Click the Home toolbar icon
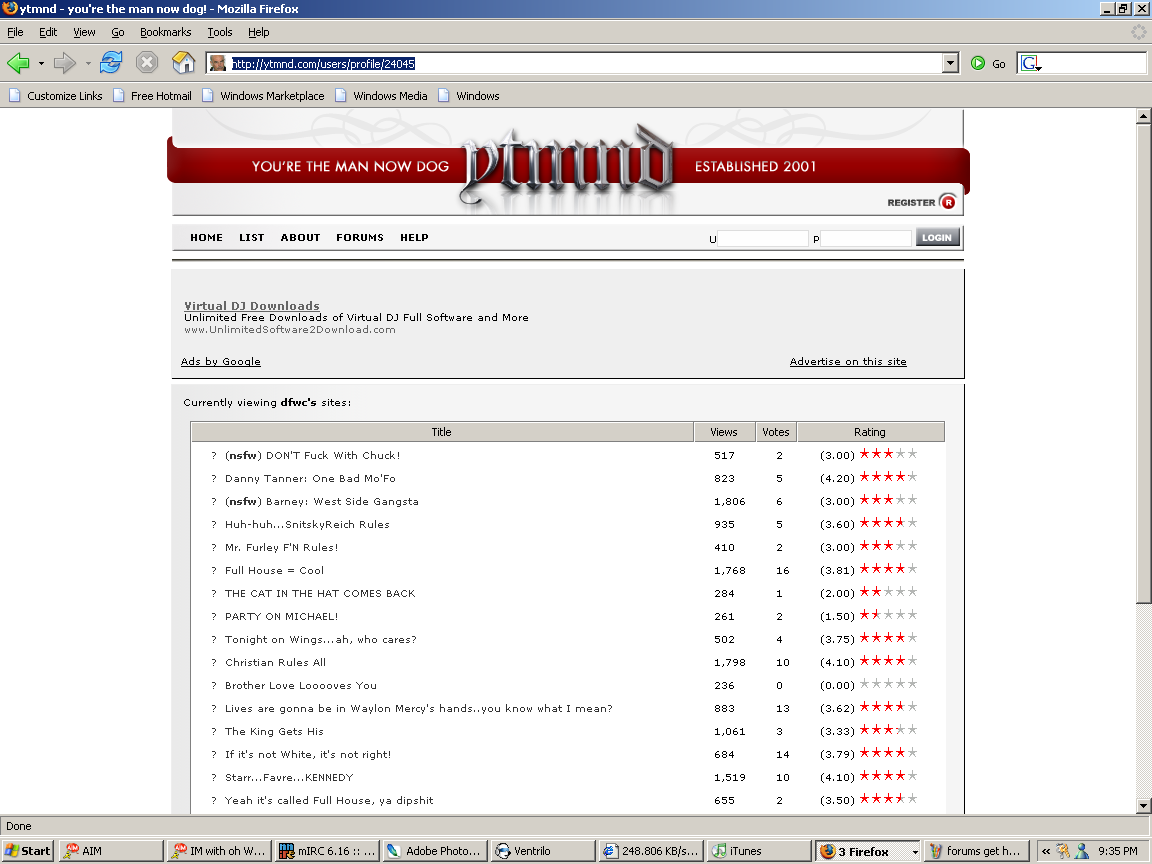Screen dimensions: 1152x864 (183, 63)
